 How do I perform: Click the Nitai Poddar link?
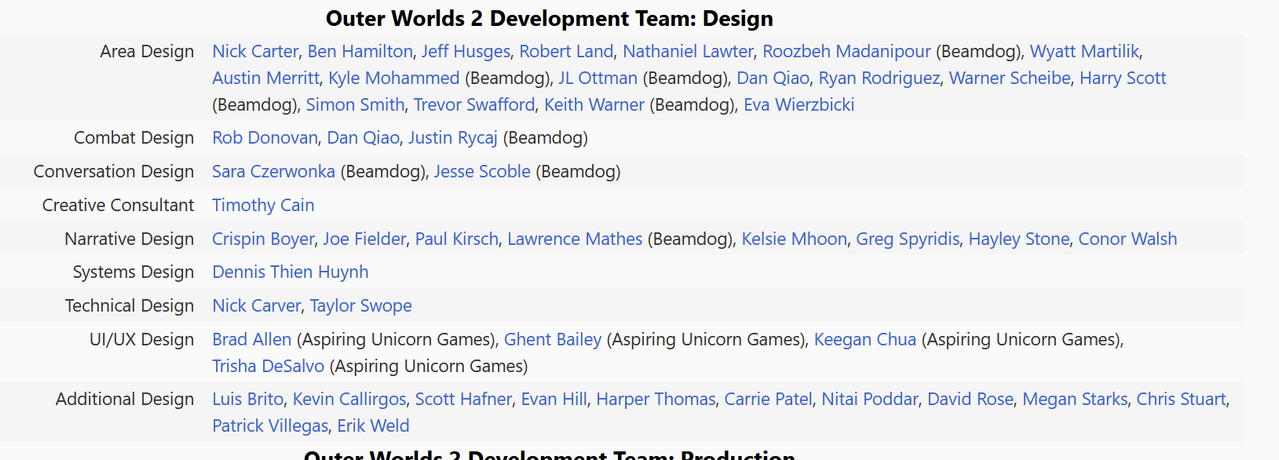[x=870, y=399]
